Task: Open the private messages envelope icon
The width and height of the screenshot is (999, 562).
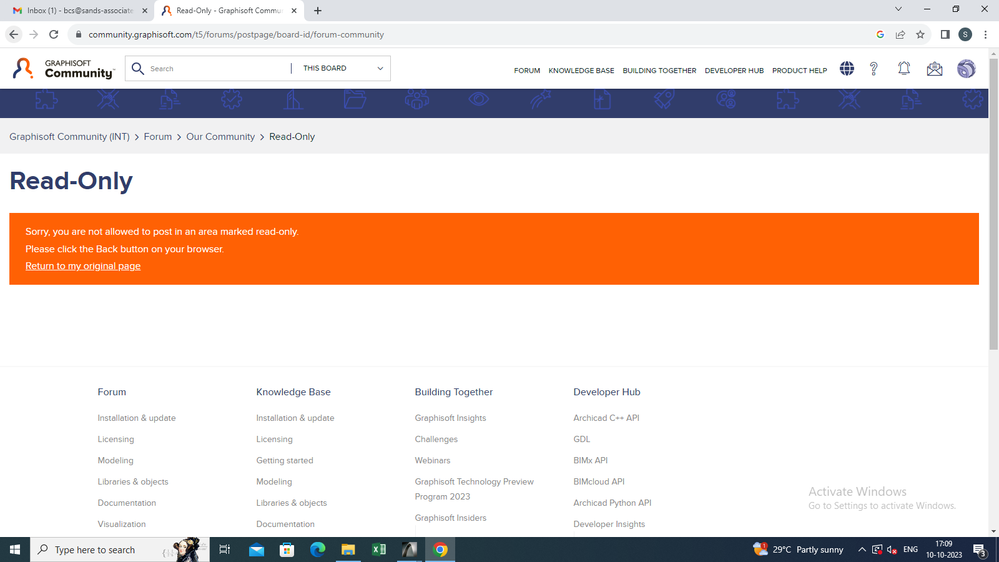Action: (934, 69)
